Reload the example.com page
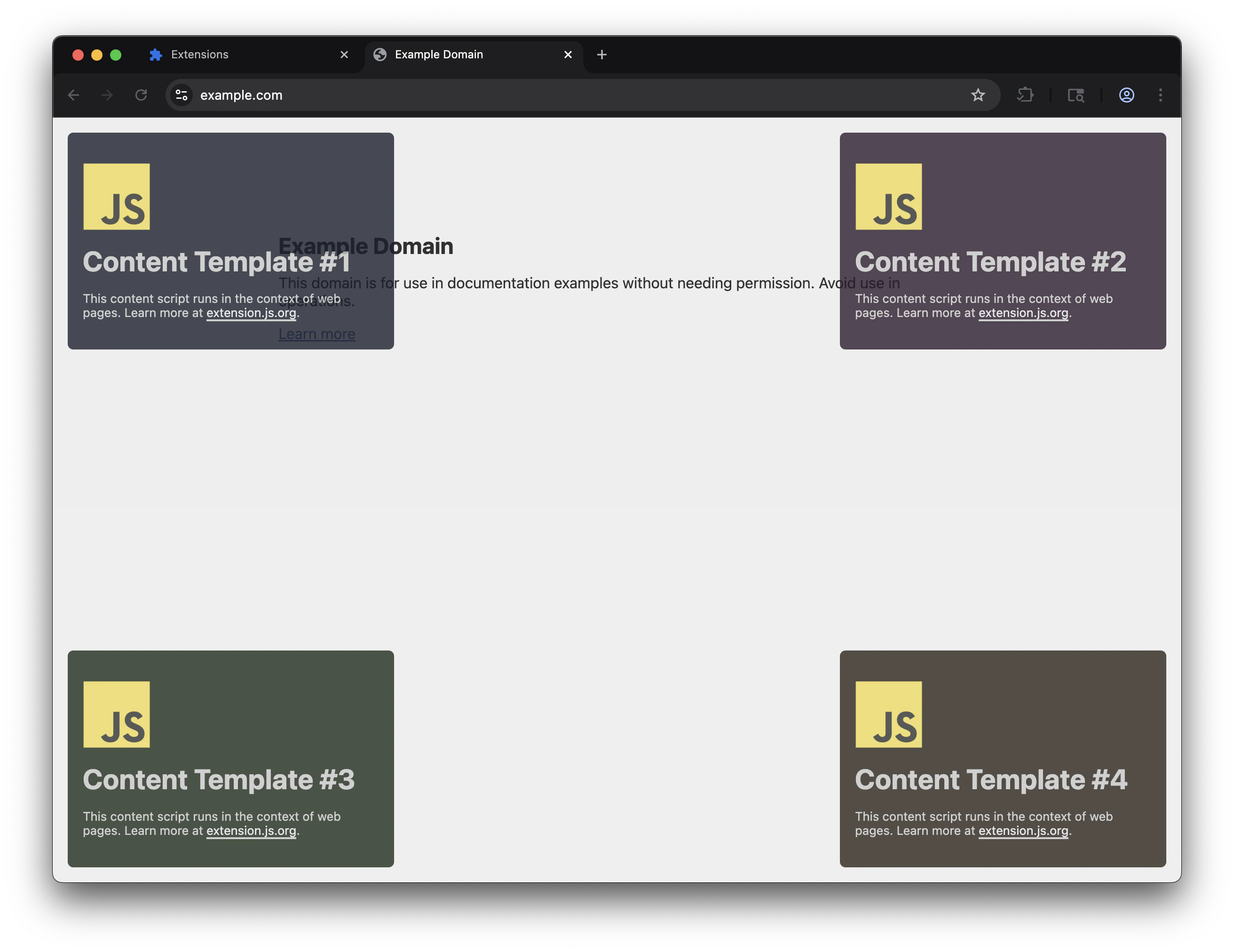Screen dimensions: 1234x952 point(141,95)
